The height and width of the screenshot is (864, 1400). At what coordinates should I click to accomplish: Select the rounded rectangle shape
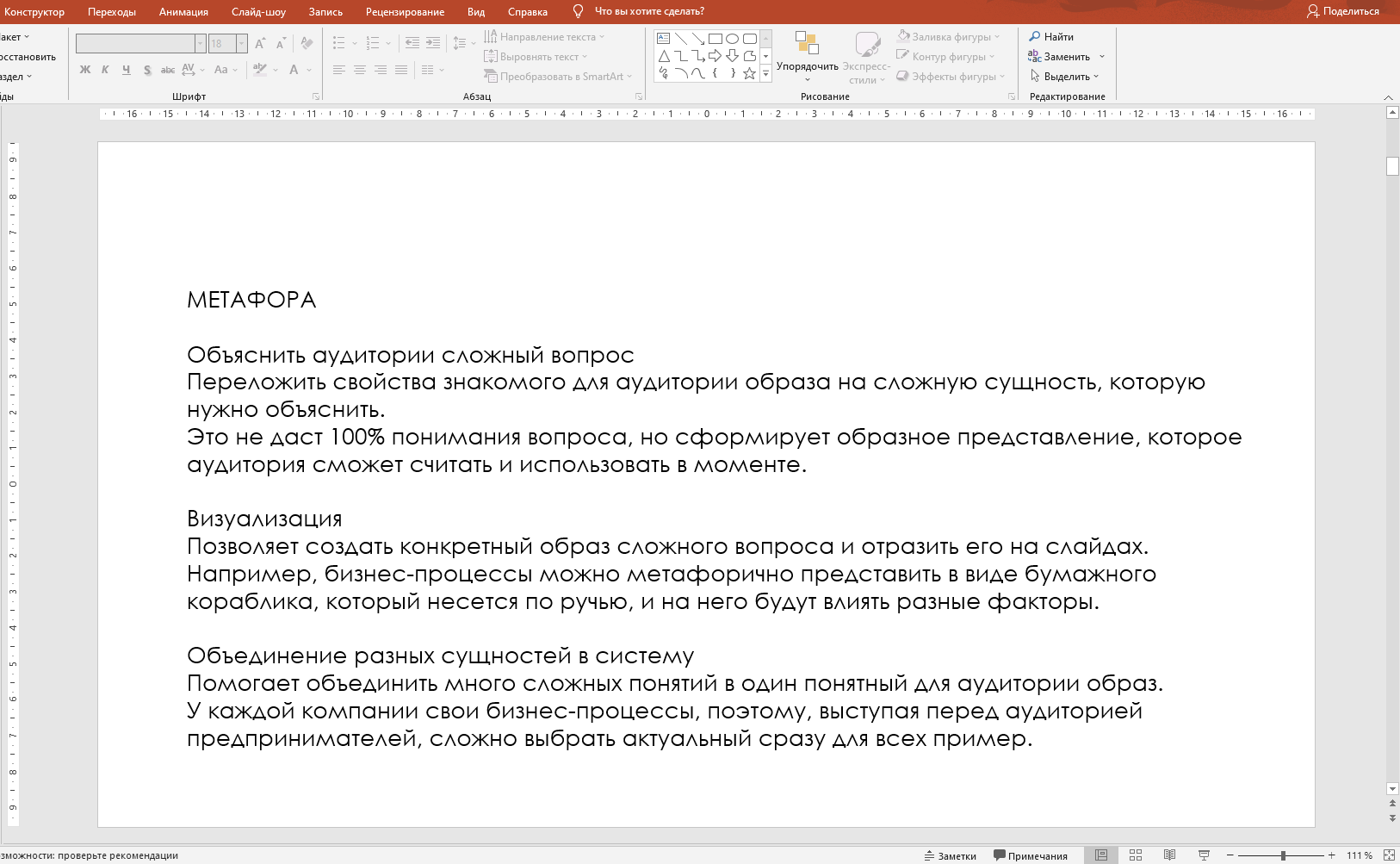tap(750, 38)
